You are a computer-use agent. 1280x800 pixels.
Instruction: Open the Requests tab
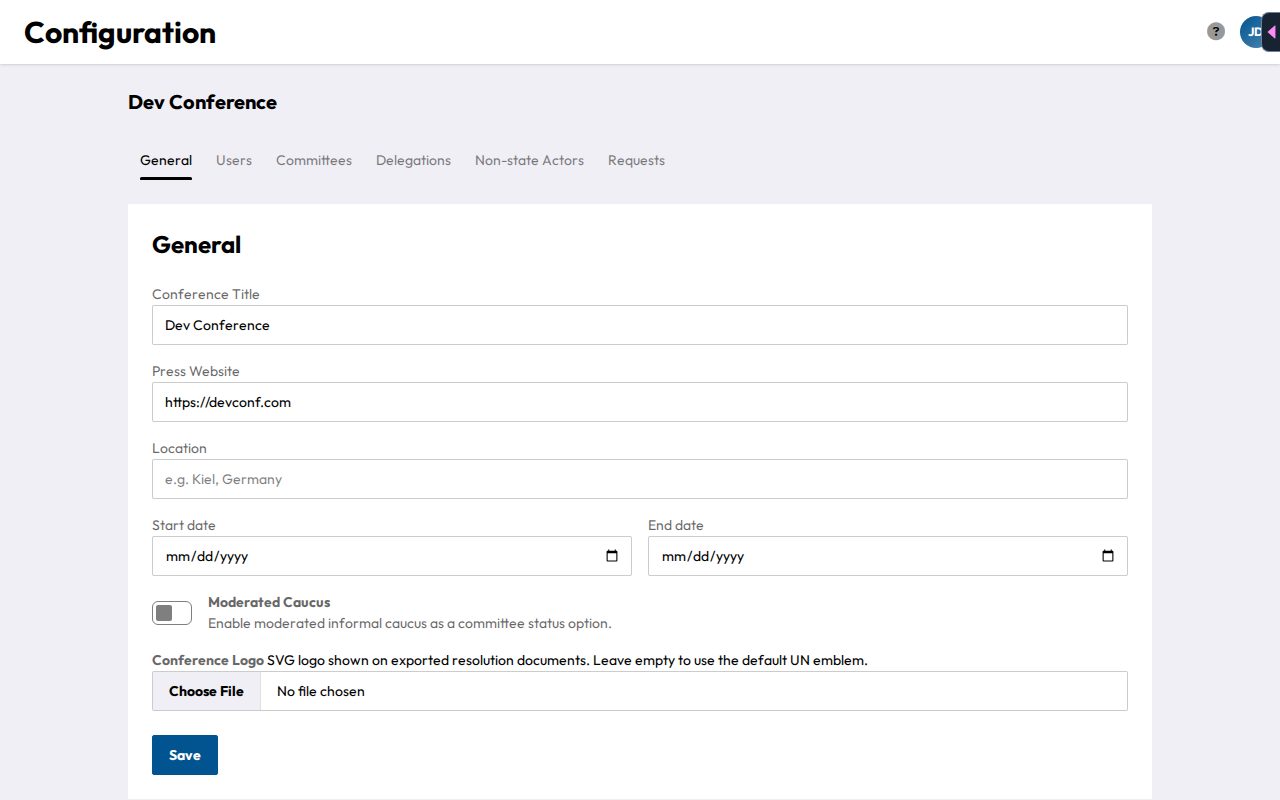tap(636, 160)
